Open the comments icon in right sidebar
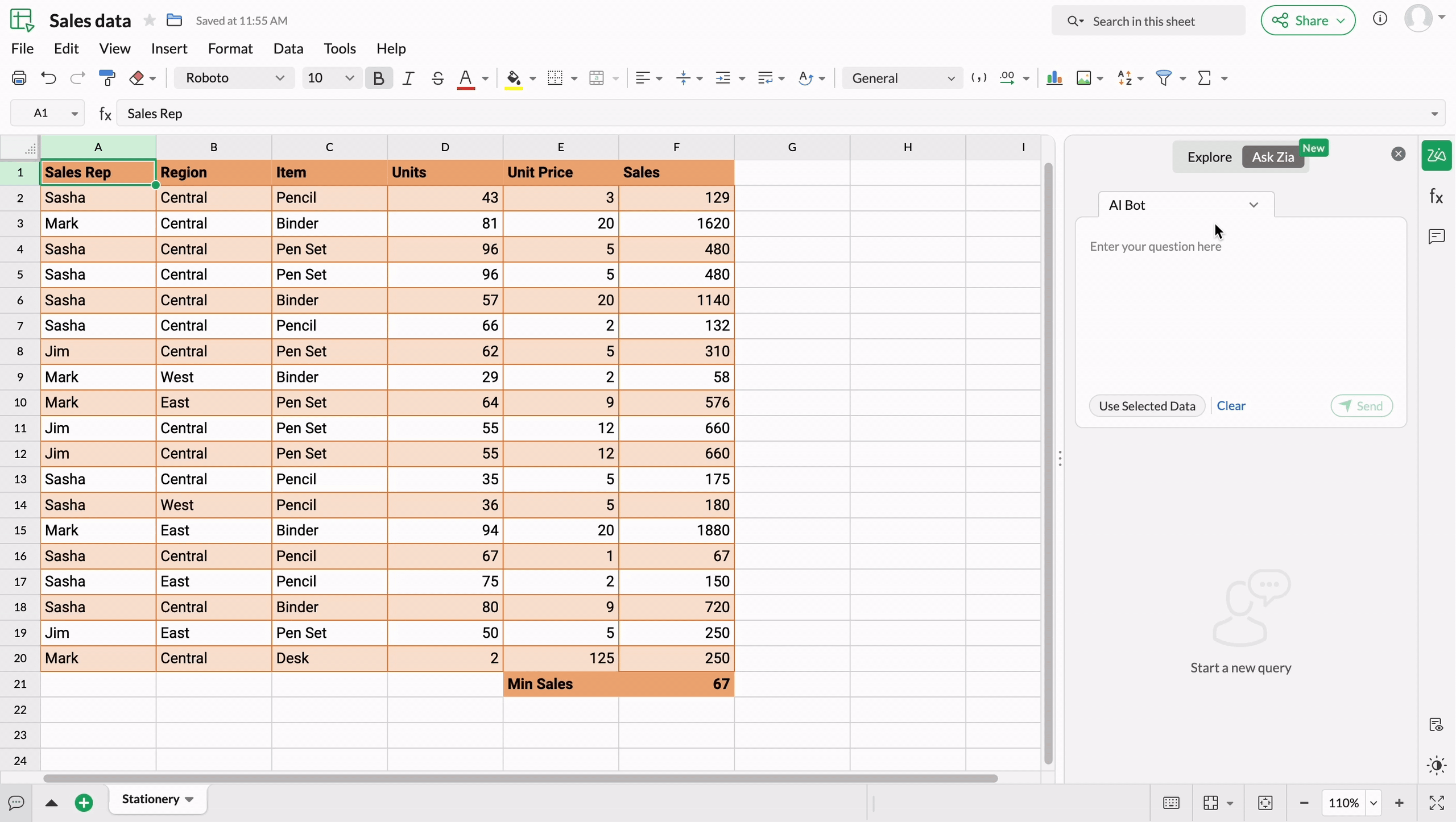This screenshot has height=822, width=1456. [x=1436, y=236]
